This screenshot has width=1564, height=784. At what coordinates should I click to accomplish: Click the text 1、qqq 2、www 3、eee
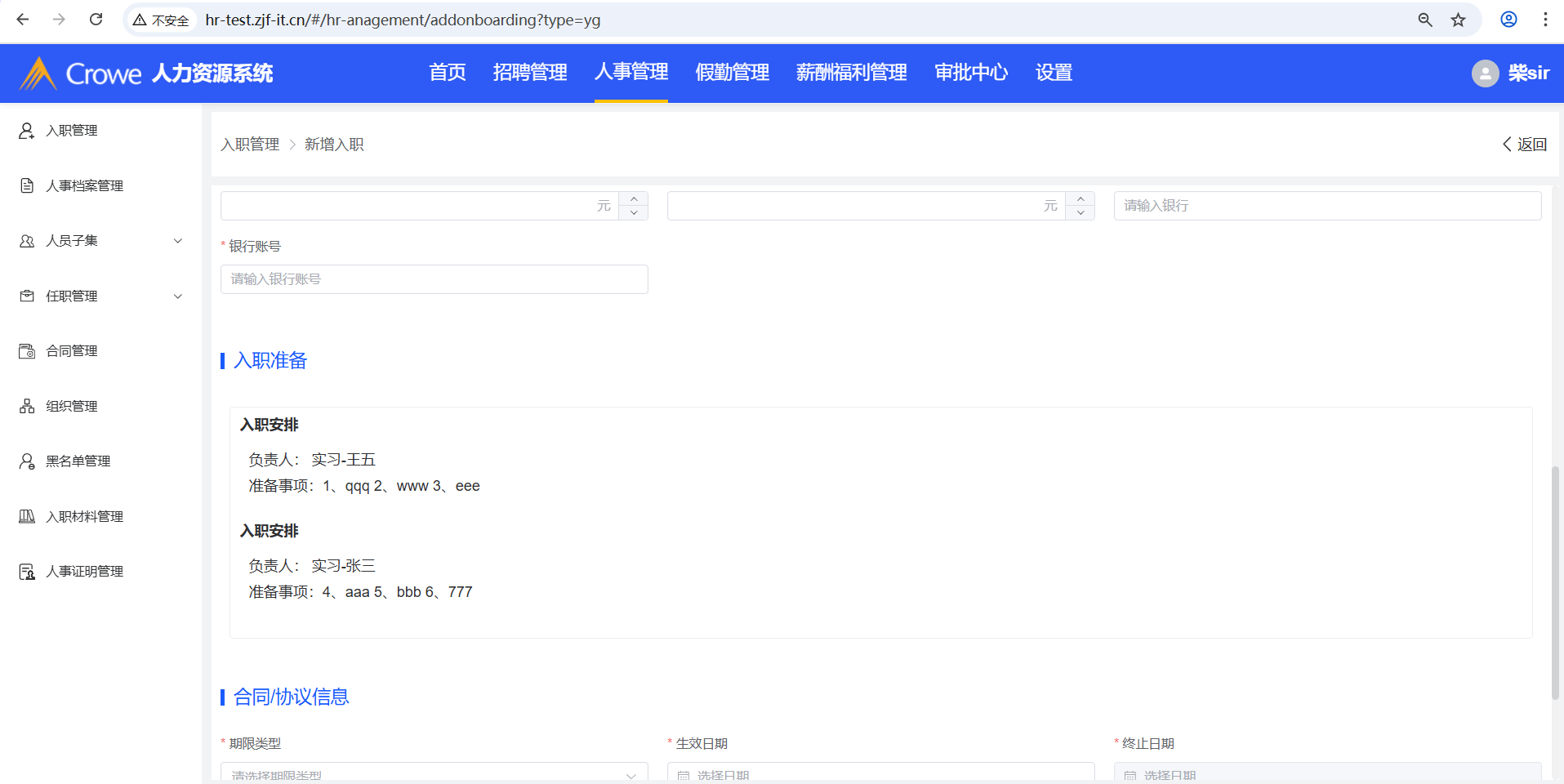(x=401, y=486)
